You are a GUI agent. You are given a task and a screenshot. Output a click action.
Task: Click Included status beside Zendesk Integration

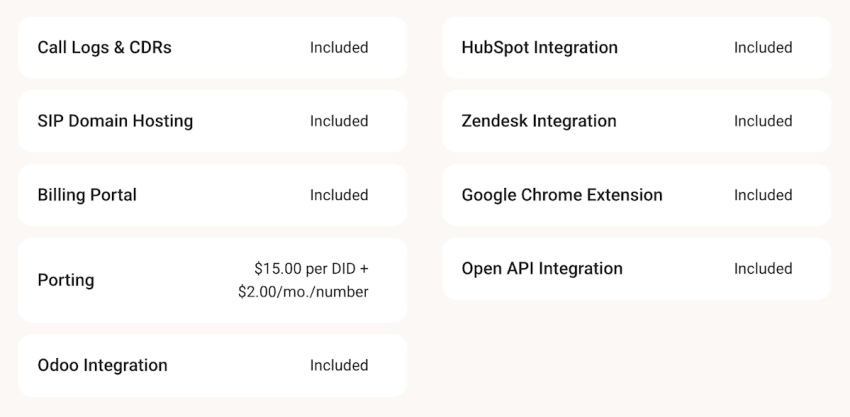pos(763,121)
